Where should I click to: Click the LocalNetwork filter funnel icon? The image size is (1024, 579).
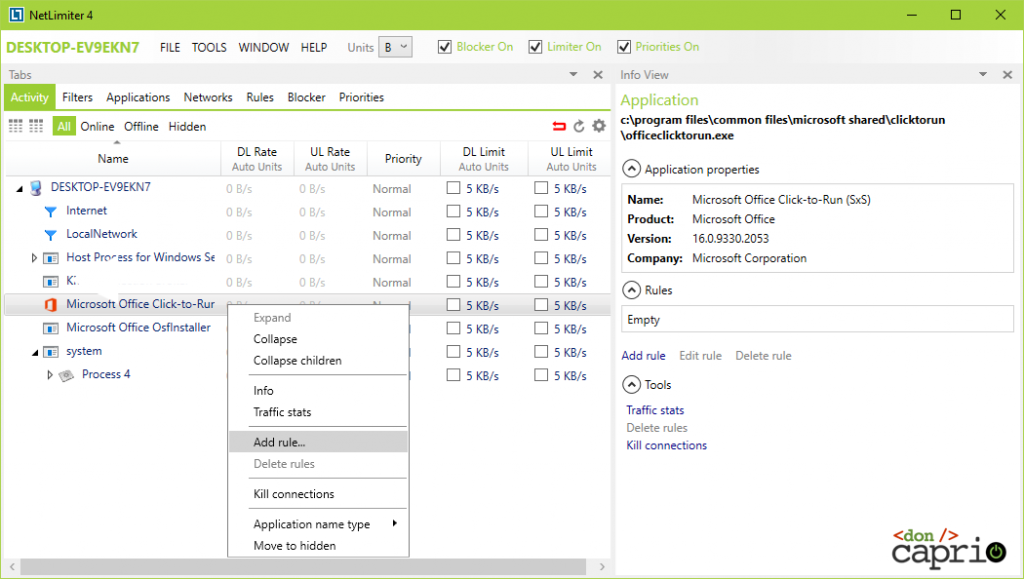(x=50, y=235)
